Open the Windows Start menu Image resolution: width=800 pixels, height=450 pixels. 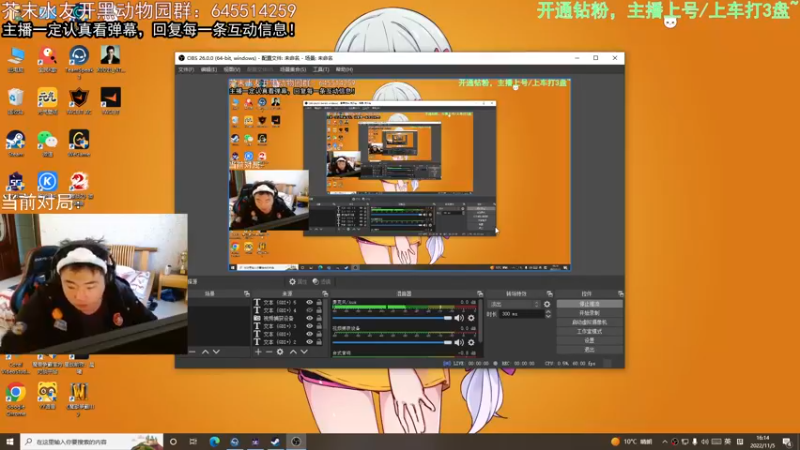click(x=10, y=441)
